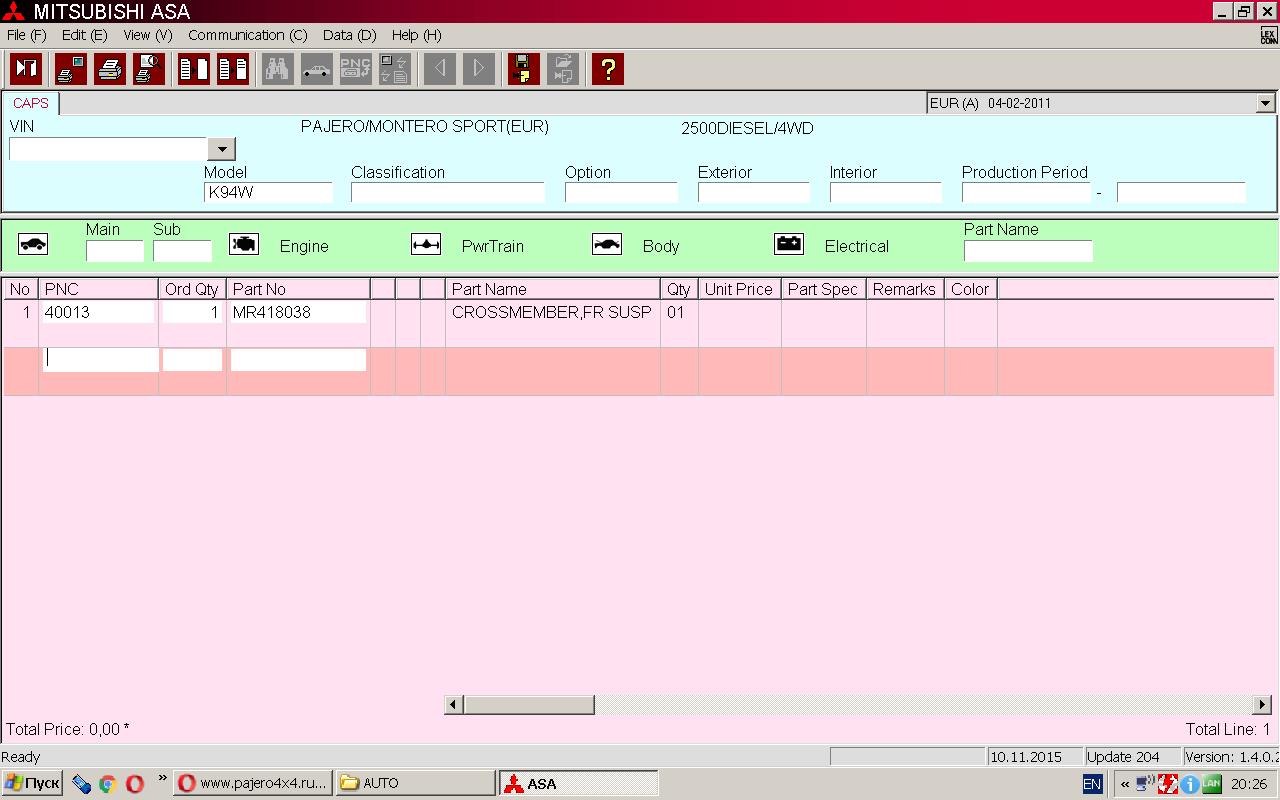Screen dimensions: 1280x800
Task: Select the Body category icon
Action: pos(607,244)
